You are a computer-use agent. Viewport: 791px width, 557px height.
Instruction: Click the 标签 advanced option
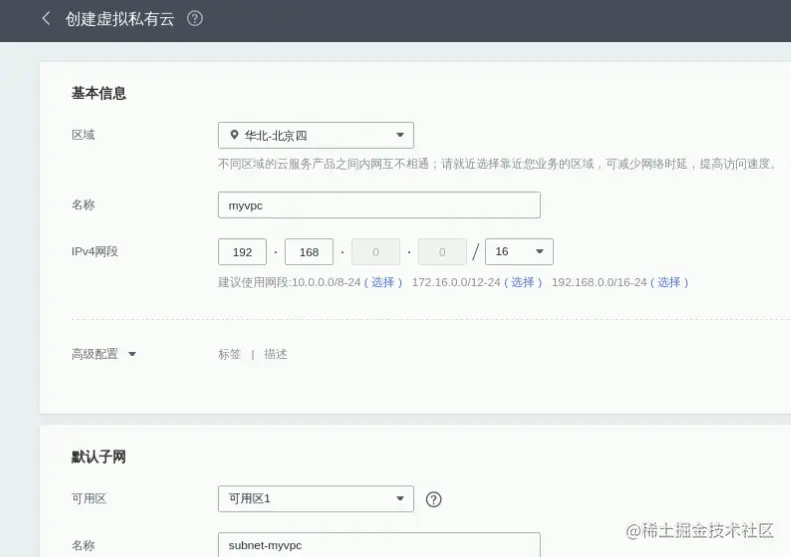point(230,354)
